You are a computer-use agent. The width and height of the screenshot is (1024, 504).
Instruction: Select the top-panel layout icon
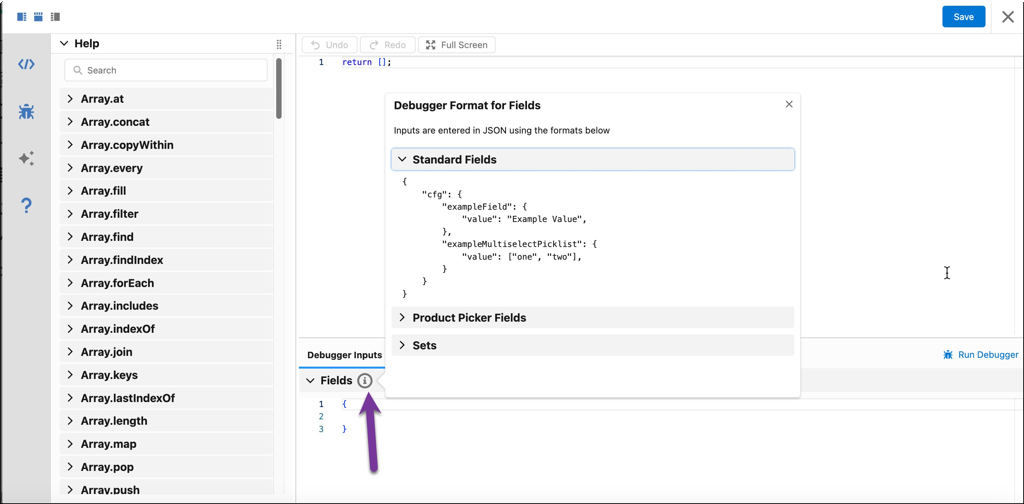[x=39, y=16]
